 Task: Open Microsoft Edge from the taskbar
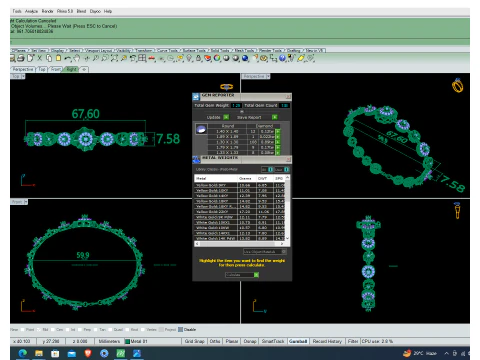[22, 353]
